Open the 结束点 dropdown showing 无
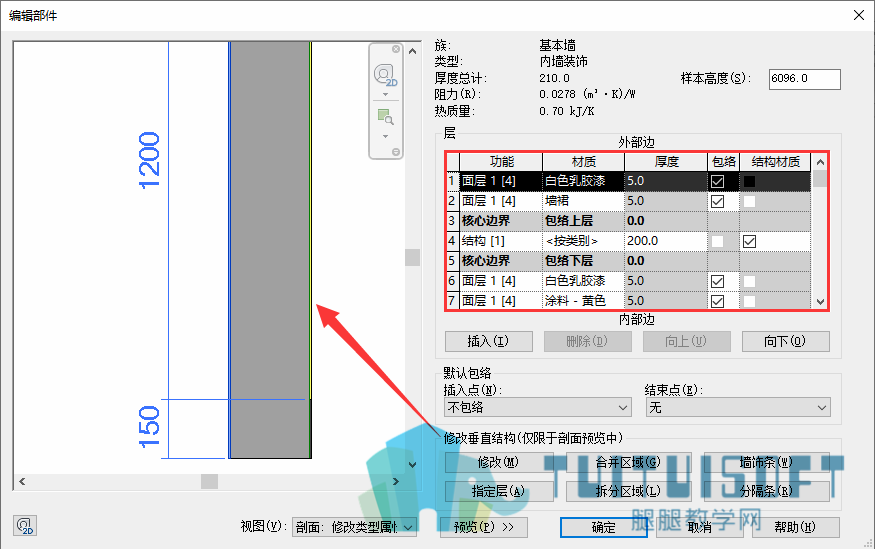The width and height of the screenshot is (875, 549). 738,407
